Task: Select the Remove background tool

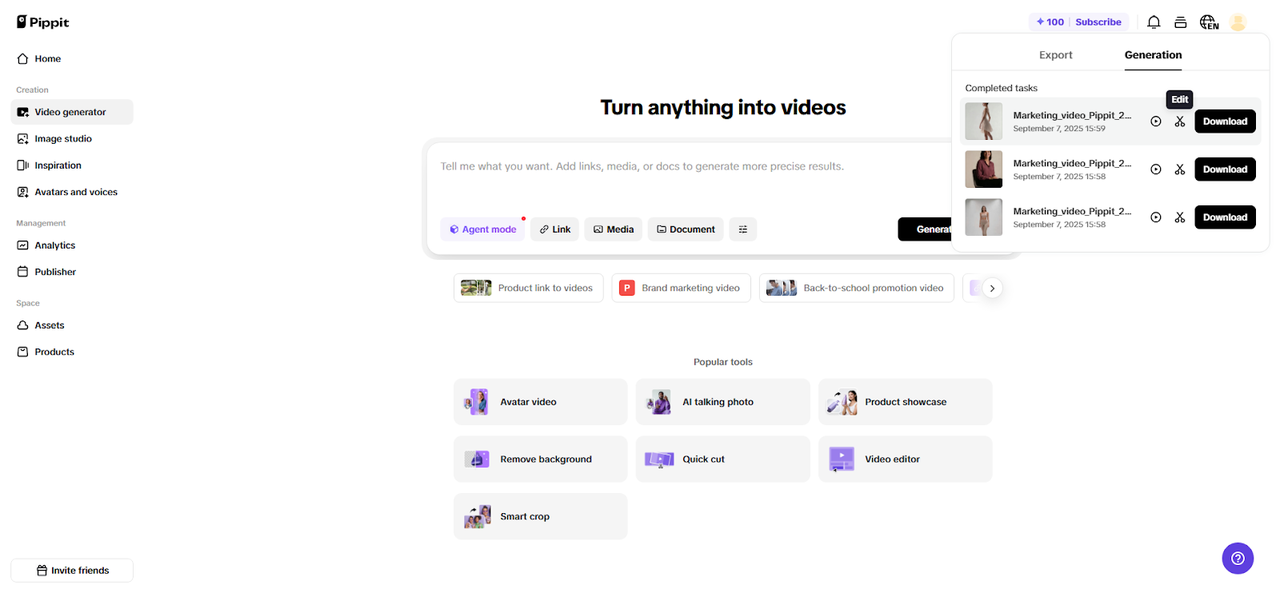Action: click(540, 458)
